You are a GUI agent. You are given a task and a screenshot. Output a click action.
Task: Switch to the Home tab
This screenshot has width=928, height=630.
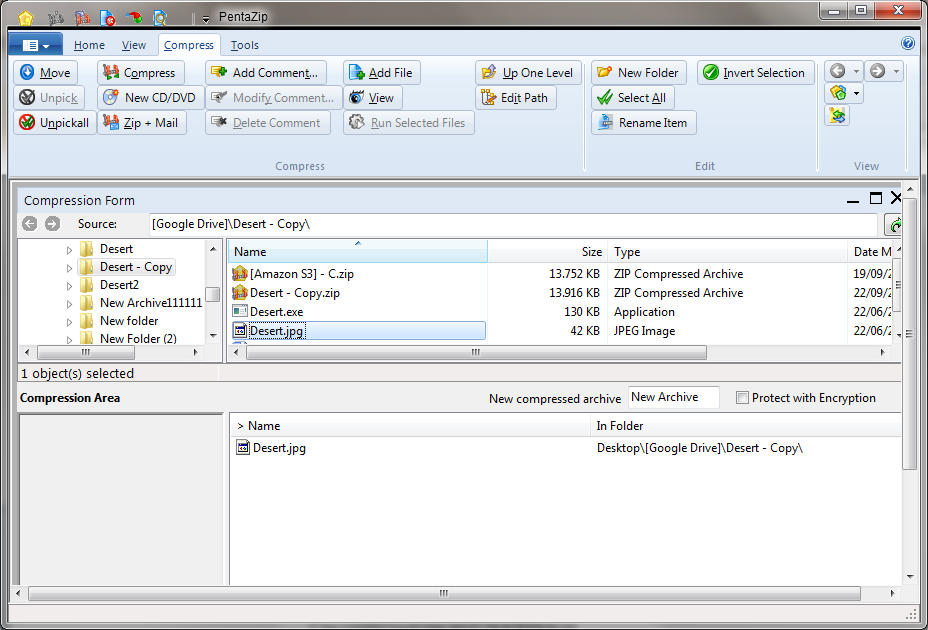[x=89, y=45]
